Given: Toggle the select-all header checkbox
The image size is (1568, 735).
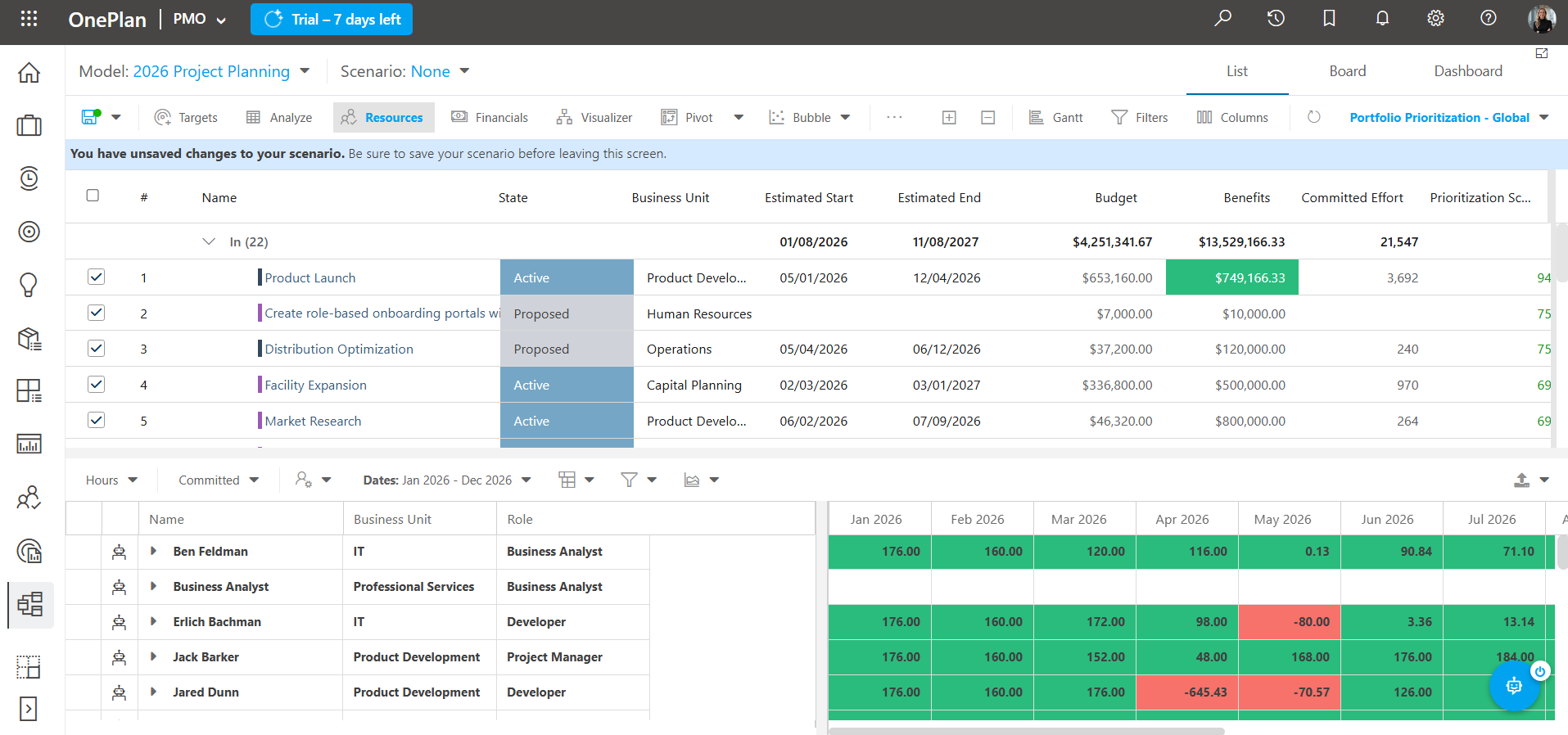Looking at the screenshot, I should coord(93,196).
